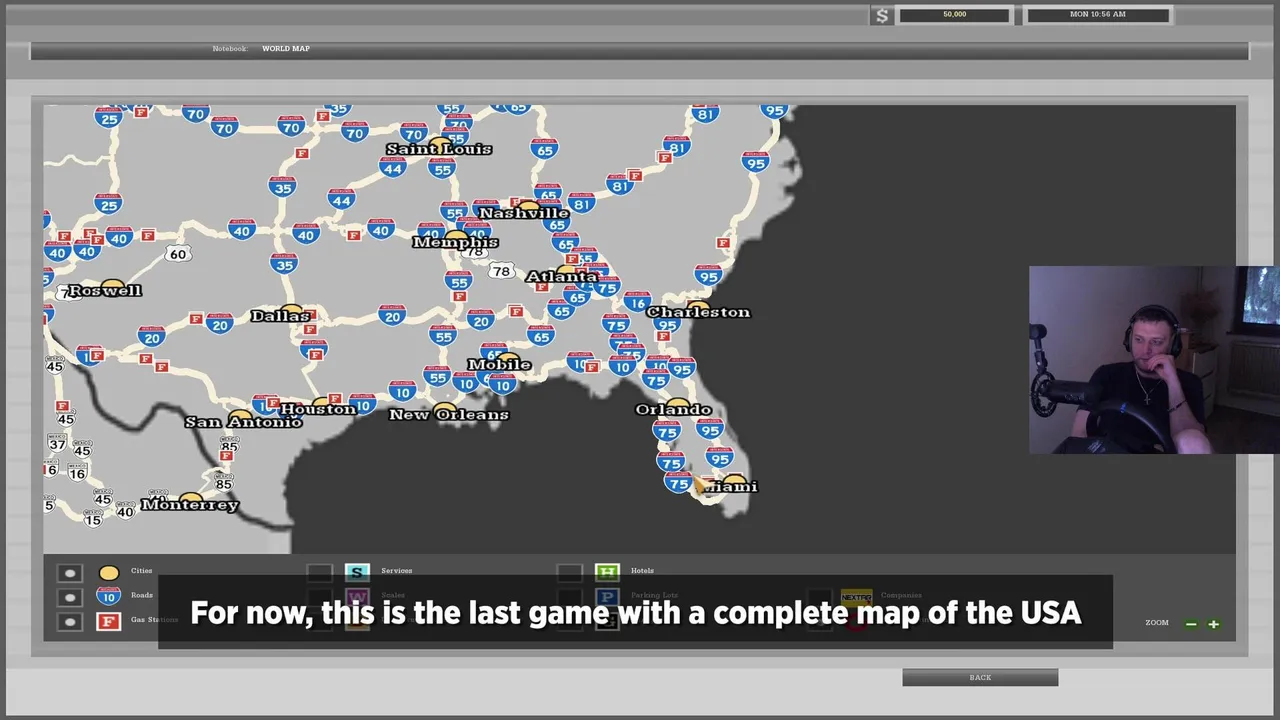
Task: Zoom out with the minus icon
Action: pos(1191,624)
